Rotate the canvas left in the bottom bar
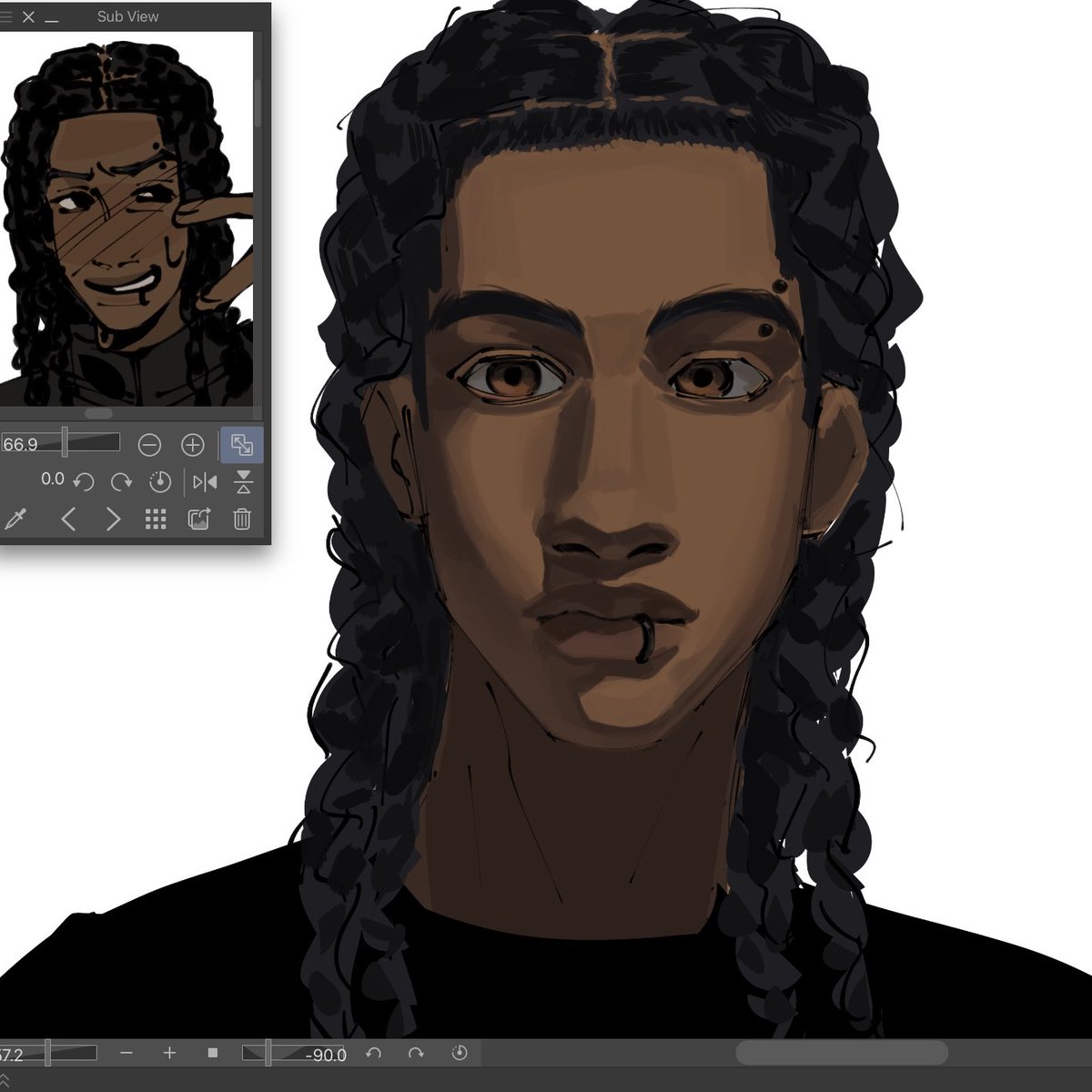 (x=372, y=1053)
